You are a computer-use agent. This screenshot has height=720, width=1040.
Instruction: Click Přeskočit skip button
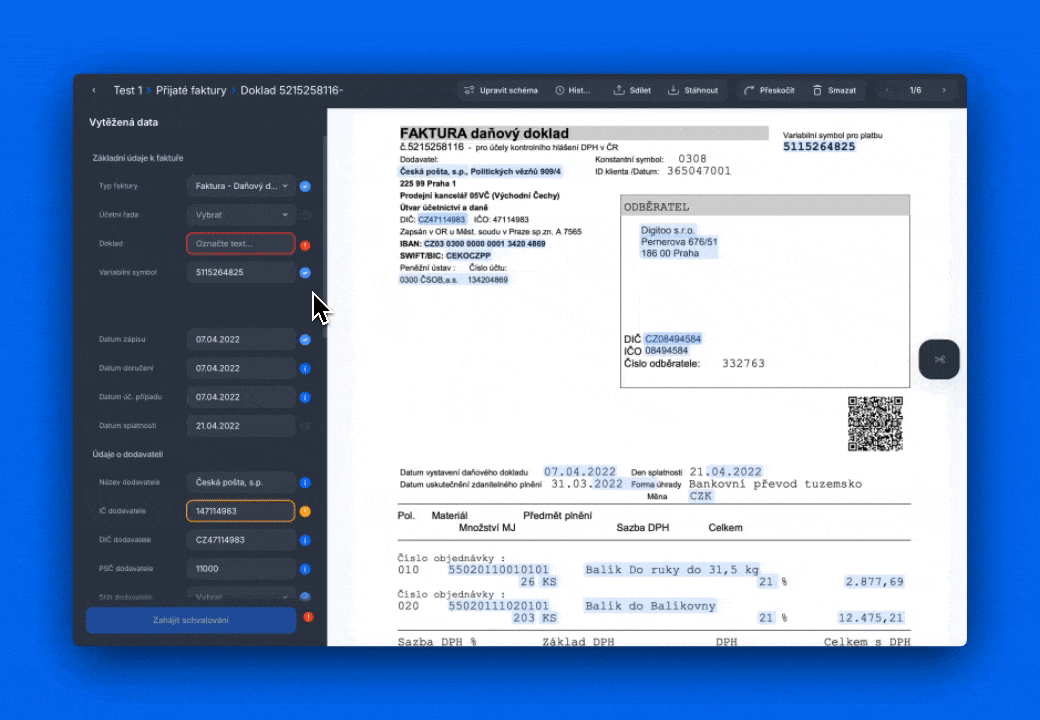(769, 90)
